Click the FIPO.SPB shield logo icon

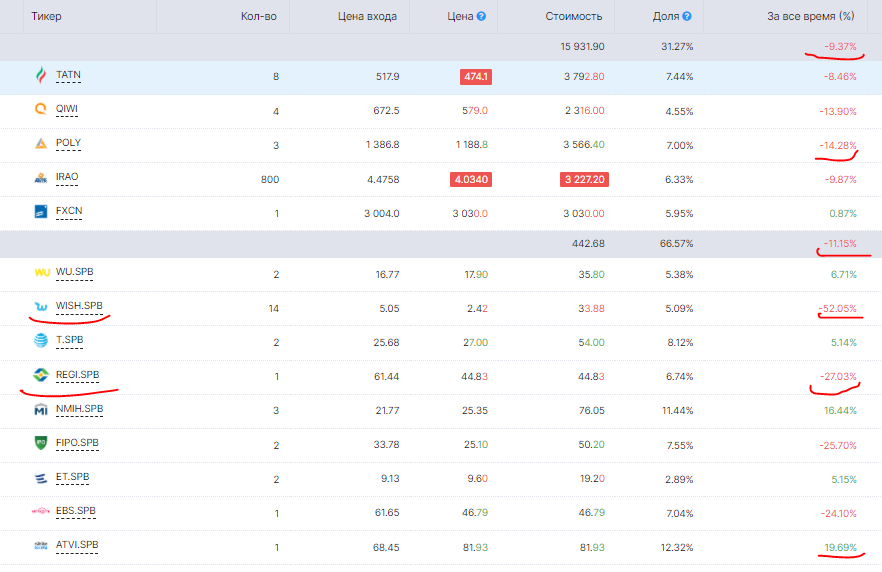click(x=40, y=443)
